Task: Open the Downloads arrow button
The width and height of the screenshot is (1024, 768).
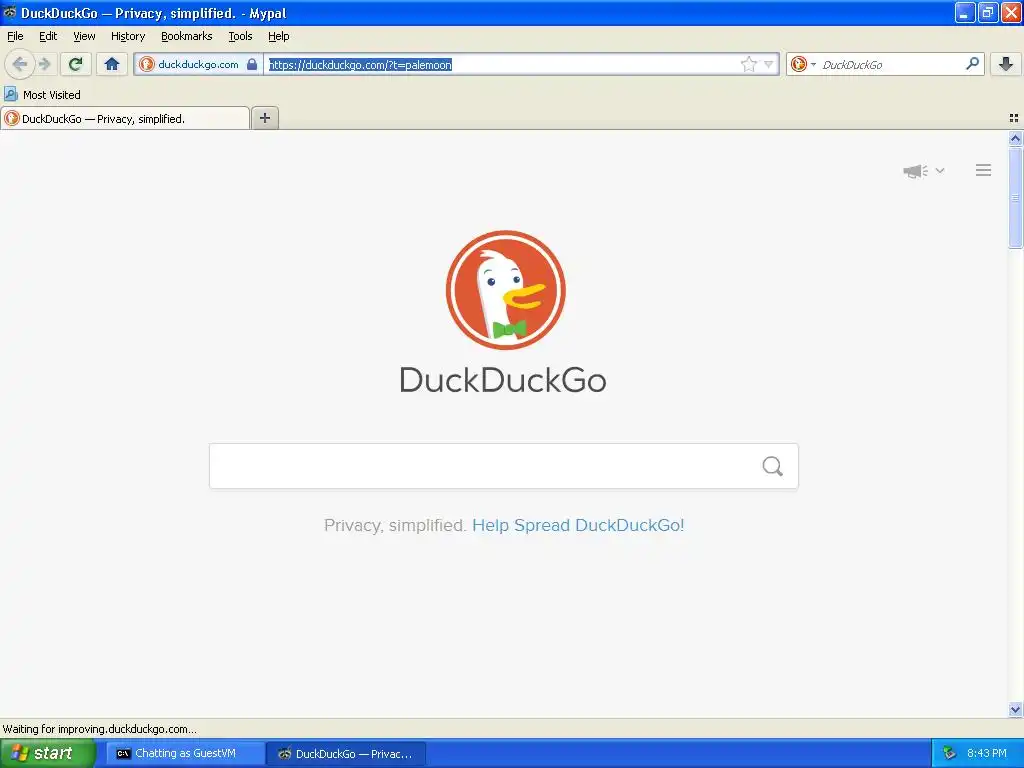Action: tap(1006, 64)
